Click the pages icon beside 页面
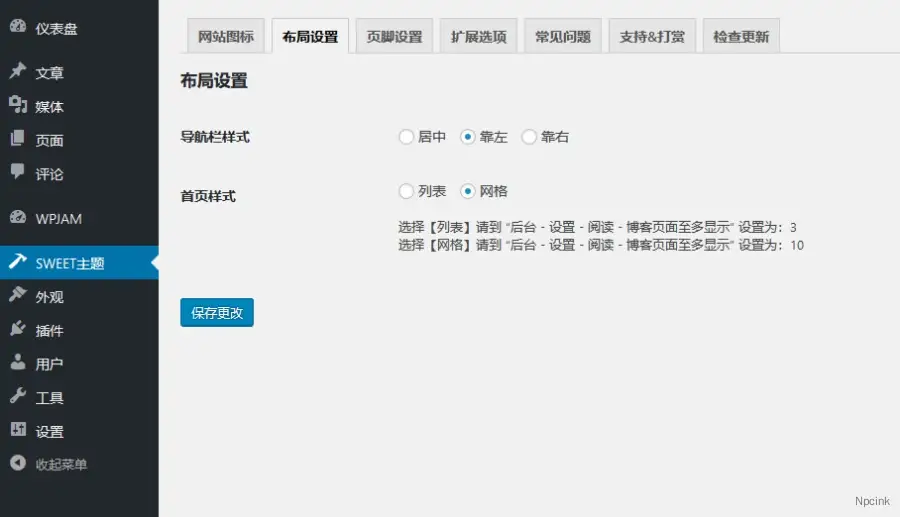The height and width of the screenshot is (517, 900). point(18,138)
